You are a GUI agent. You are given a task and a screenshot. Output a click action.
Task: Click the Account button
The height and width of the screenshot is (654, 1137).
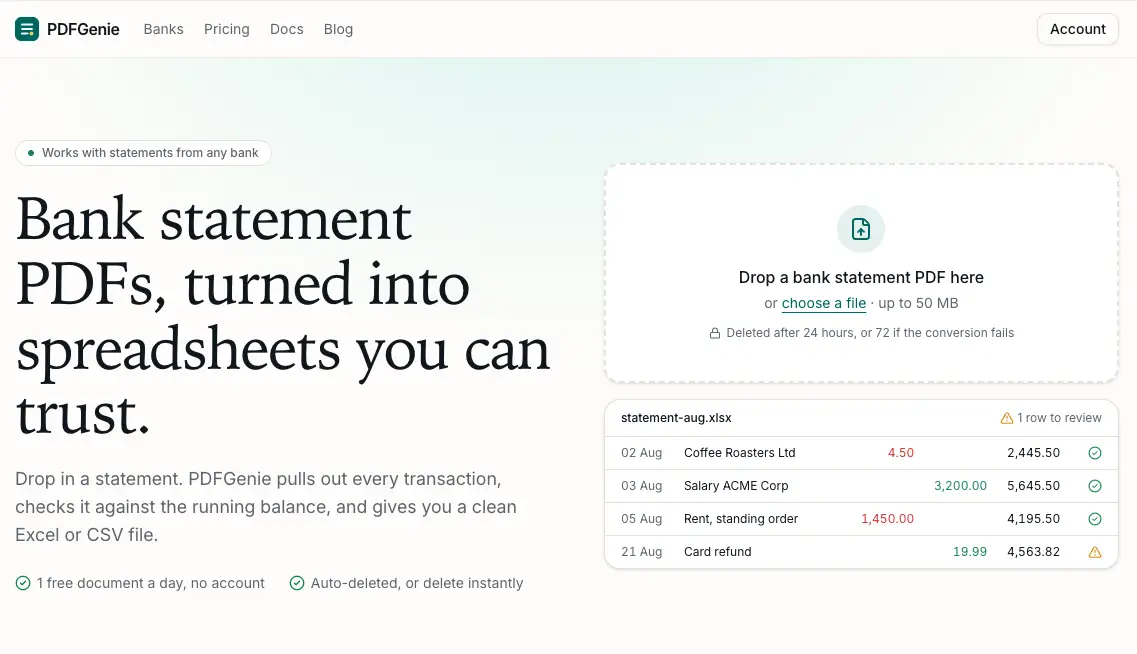(1078, 29)
